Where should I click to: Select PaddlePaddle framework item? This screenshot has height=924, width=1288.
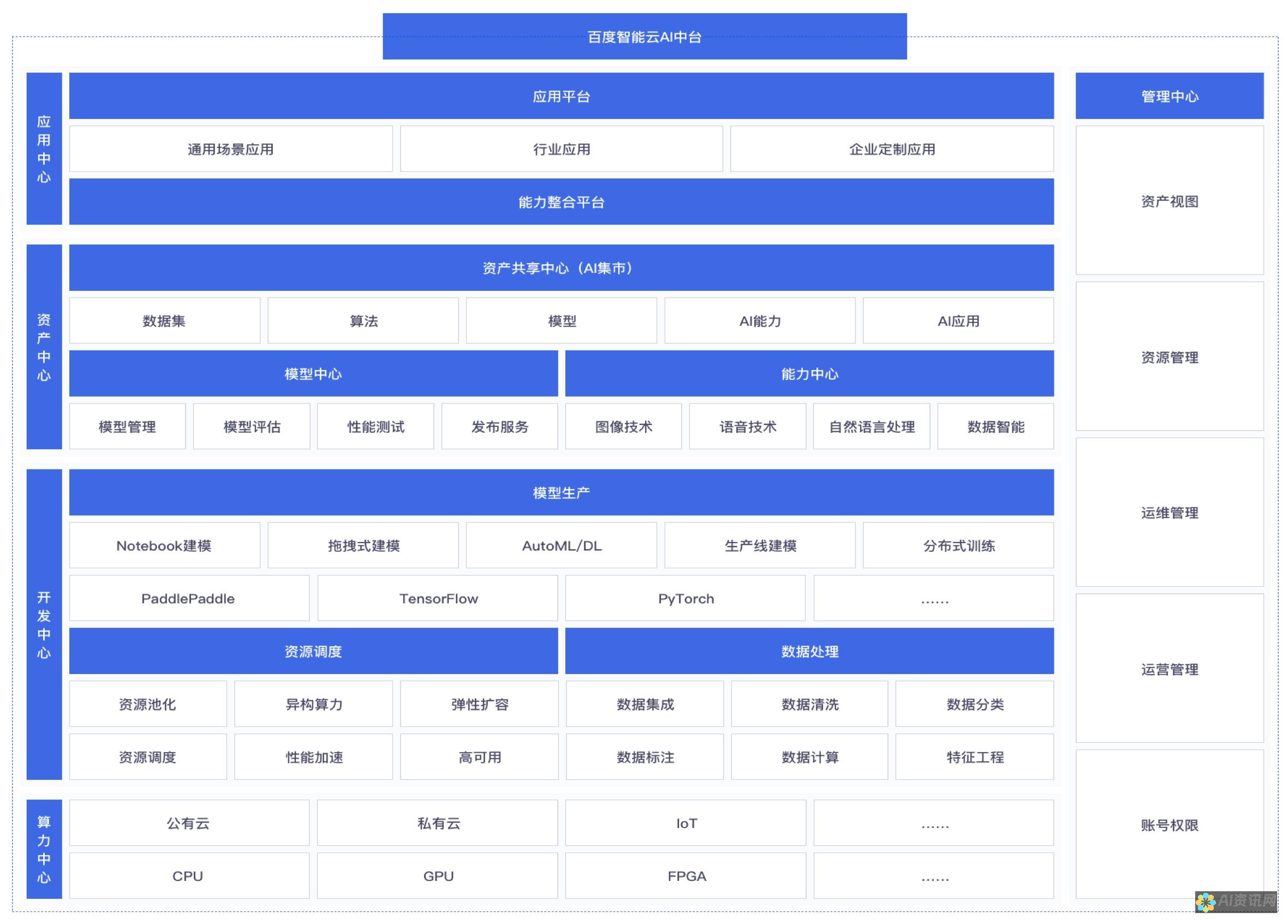190,599
